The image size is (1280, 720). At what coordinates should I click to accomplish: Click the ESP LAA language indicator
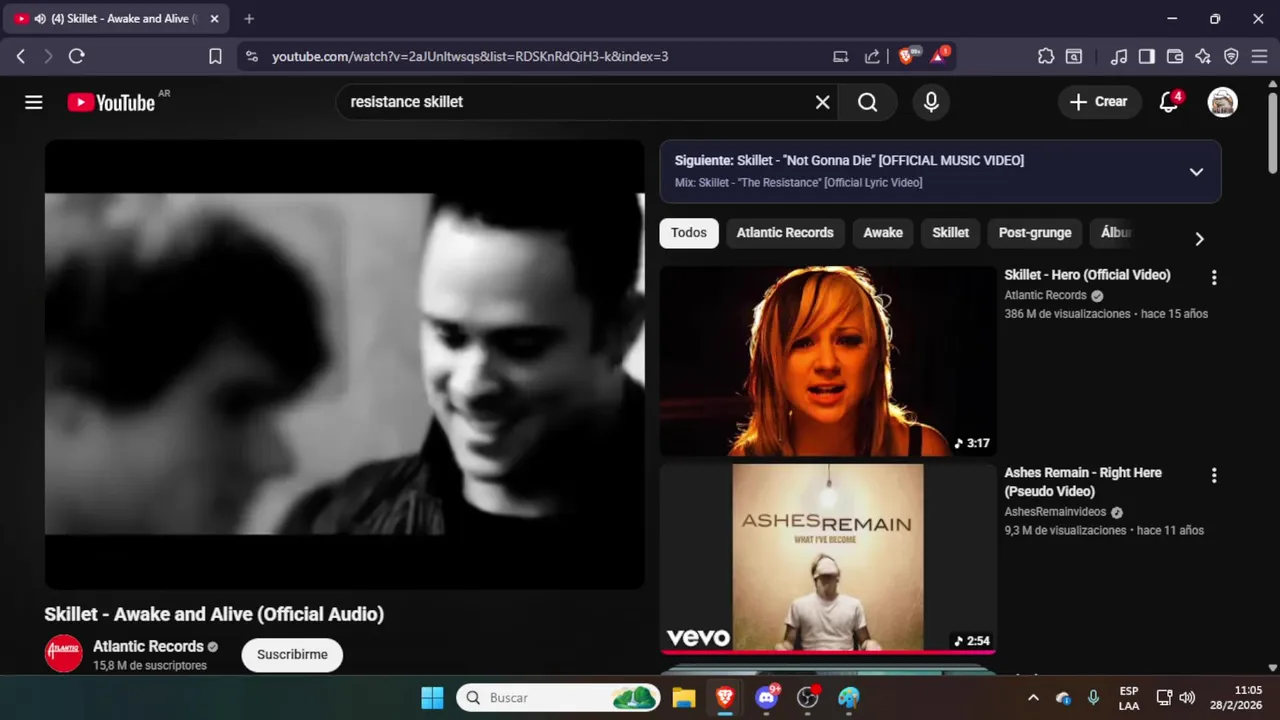pos(1129,698)
